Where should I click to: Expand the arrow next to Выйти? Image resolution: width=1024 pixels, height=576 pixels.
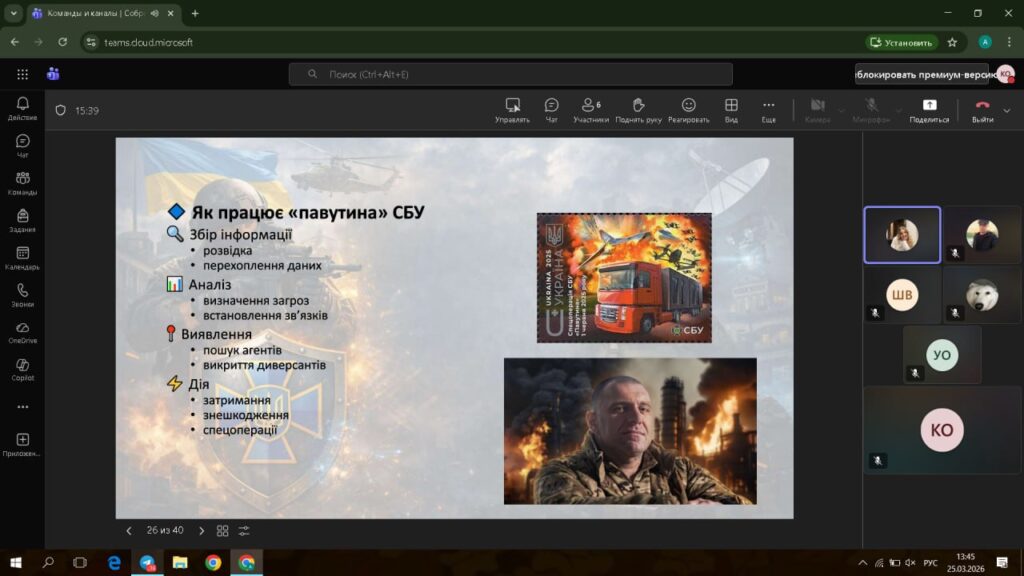click(x=1006, y=110)
